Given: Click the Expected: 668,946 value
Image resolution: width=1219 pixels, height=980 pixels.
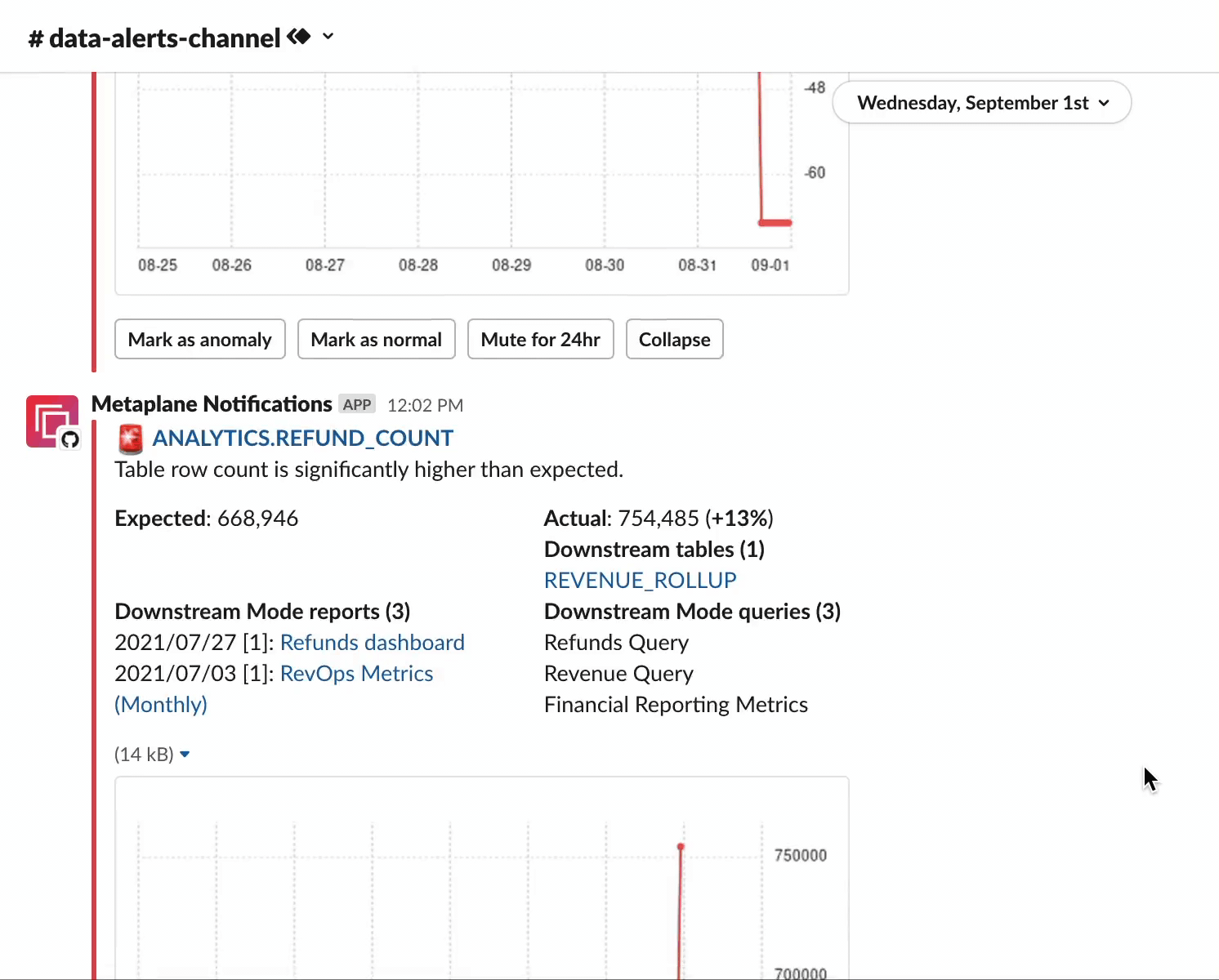Looking at the screenshot, I should pos(207,519).
